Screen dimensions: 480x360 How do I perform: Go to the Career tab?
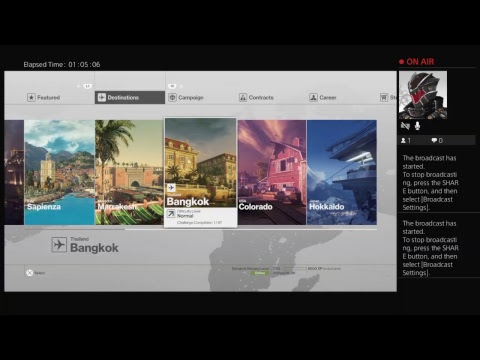pos(323,97)
